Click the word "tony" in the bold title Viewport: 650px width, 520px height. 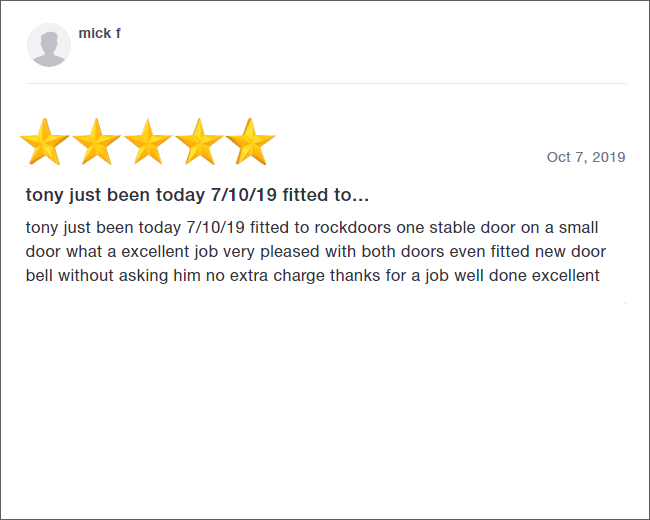pyautogui.click(x=45, y=194)
